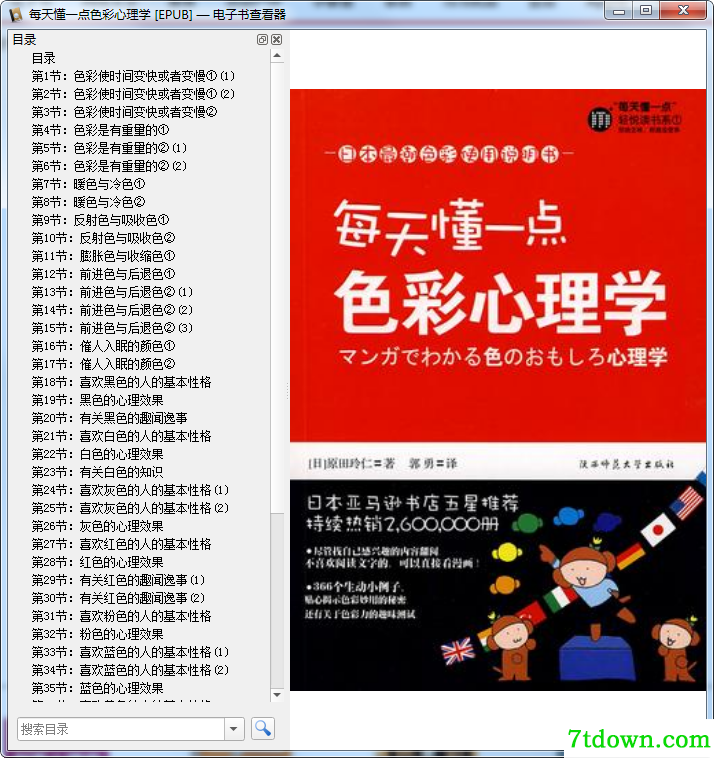The height and width of the screenshot is (758, 714).
Task: Jump to 第9节：反射色与吸收色①
Action: 101,220
